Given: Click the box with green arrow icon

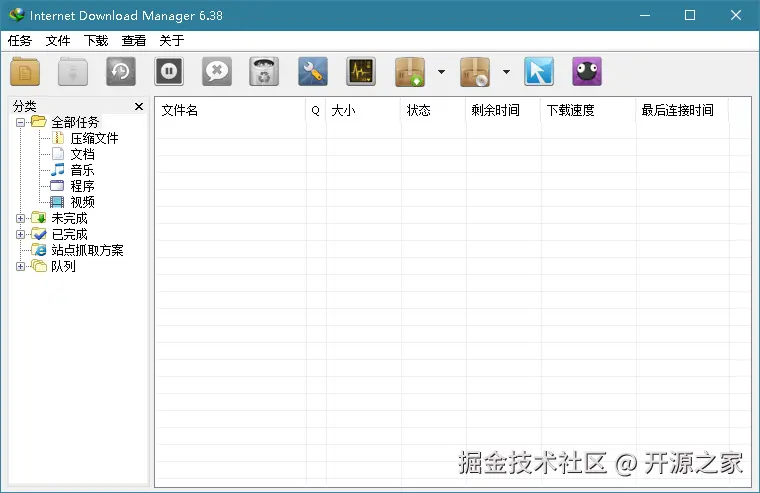Looking at the screenshot, I should point(410,72).
